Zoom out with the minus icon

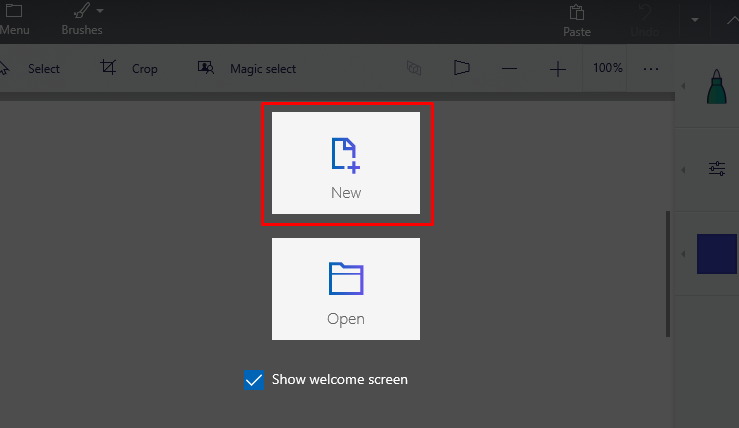(x=510, y=69)
